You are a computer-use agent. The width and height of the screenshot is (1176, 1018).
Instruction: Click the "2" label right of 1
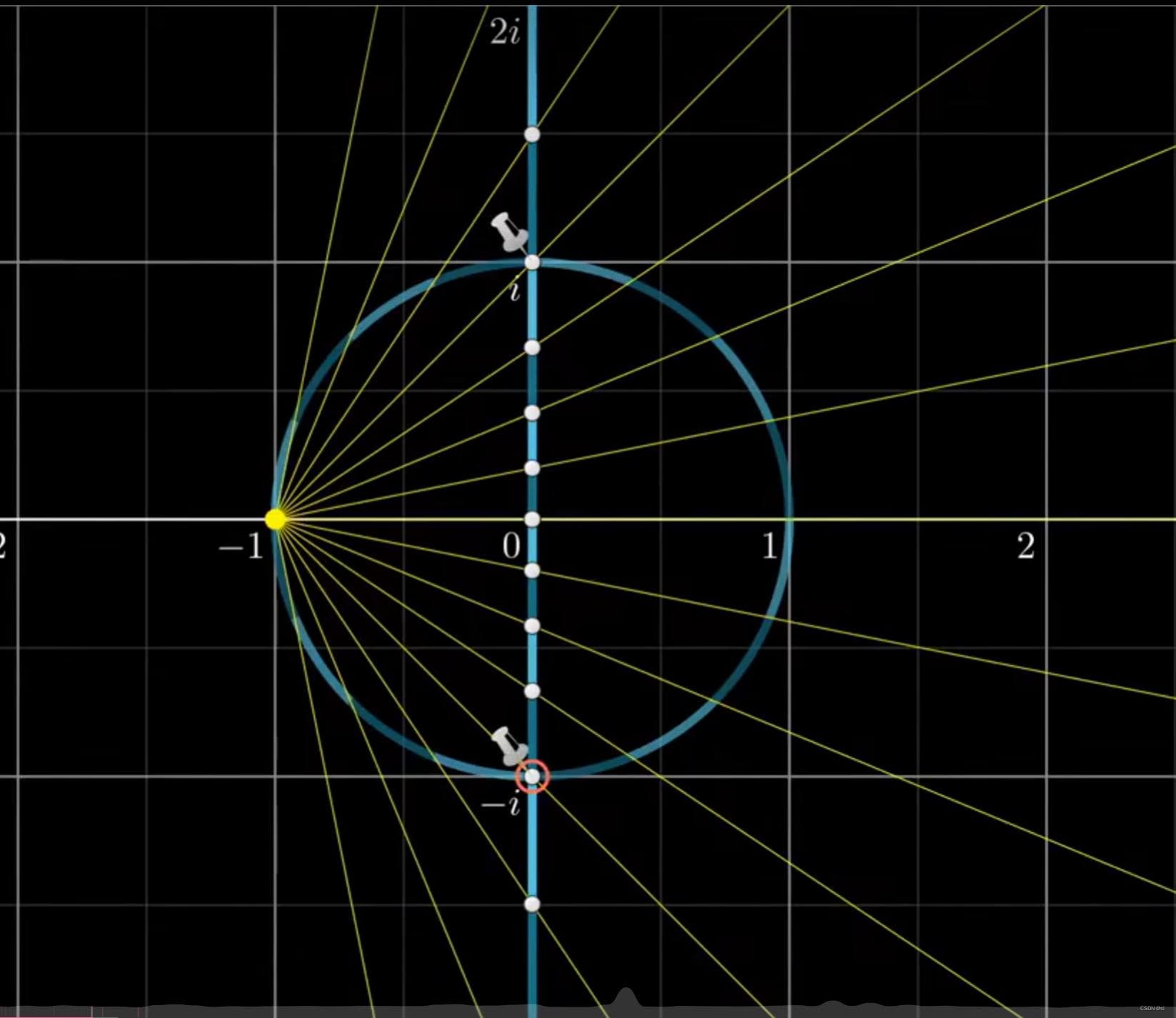click(x=1026, y=546)
